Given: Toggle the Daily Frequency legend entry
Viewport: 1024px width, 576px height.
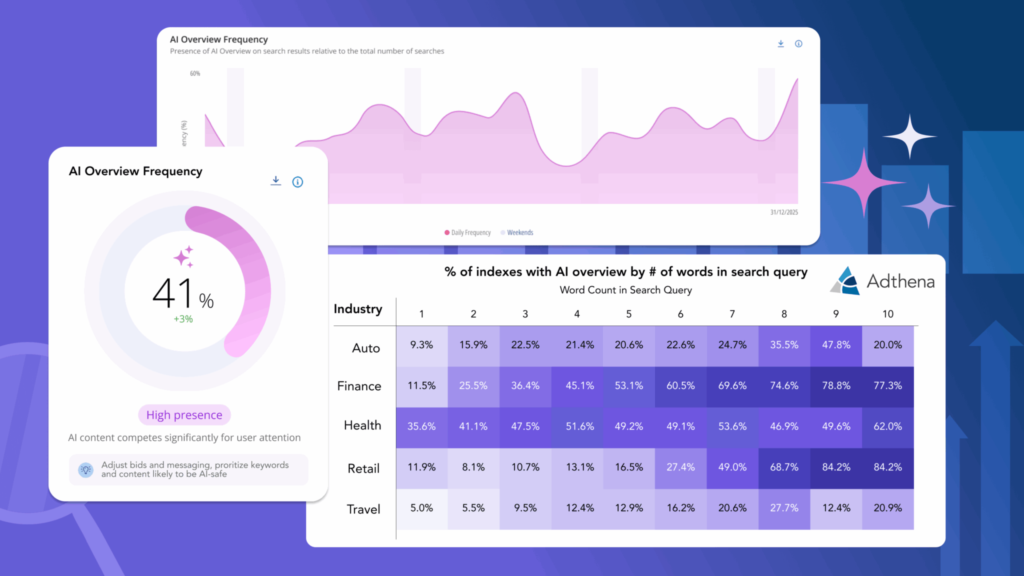Looking at the screenshot, I should click(x=470, y=231).
